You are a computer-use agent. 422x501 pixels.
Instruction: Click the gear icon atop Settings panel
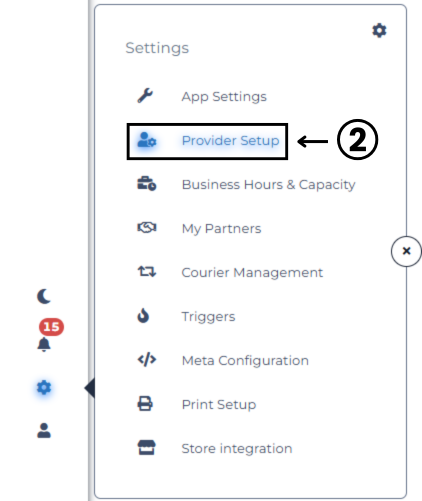(379, 30)
